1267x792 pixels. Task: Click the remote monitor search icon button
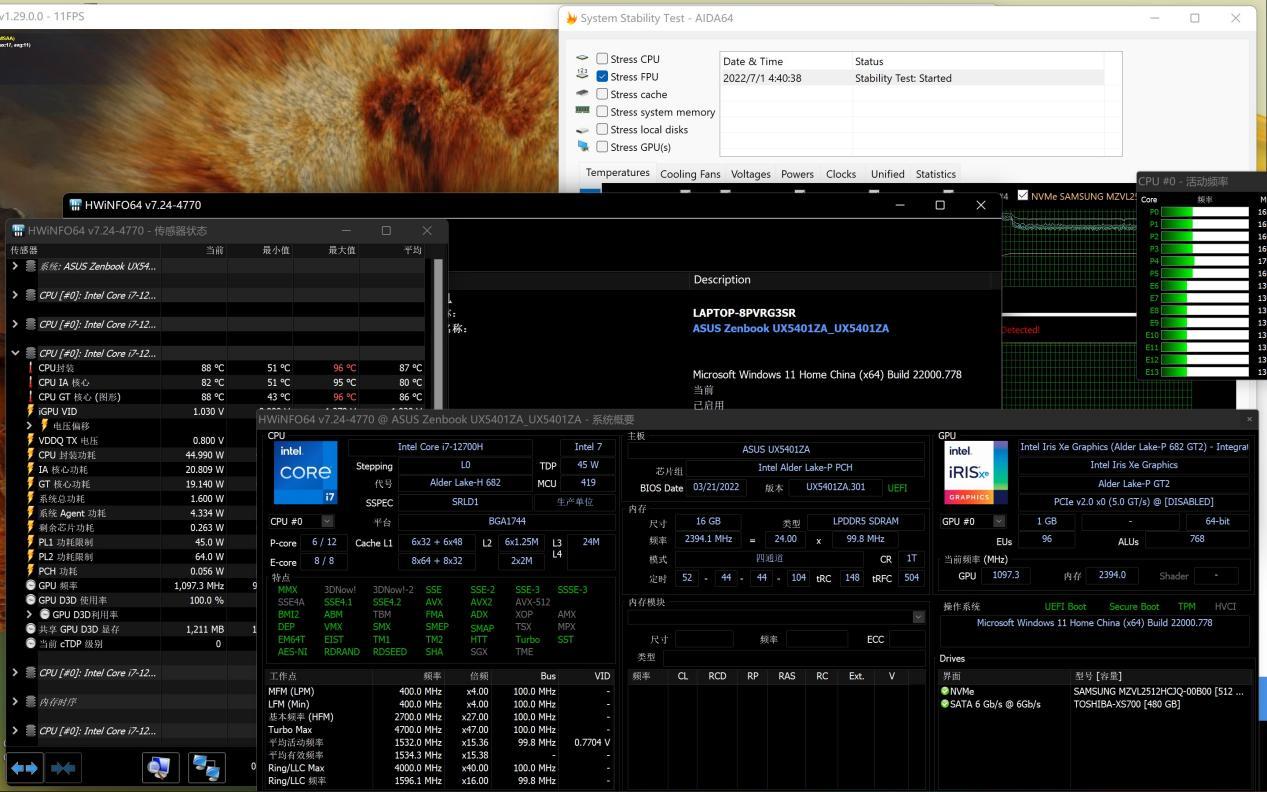point(160,767)
